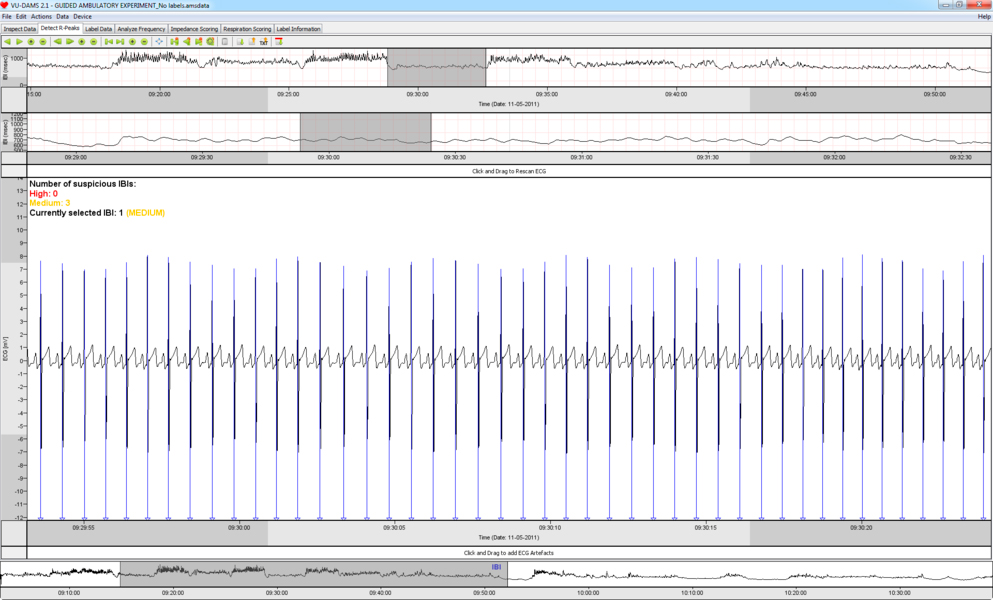Screen dimensions: 993x600
Task: Click the 'Click and Drag to Rescan ECG' bar
Action: pyautogui.click(x=509, y=171)
